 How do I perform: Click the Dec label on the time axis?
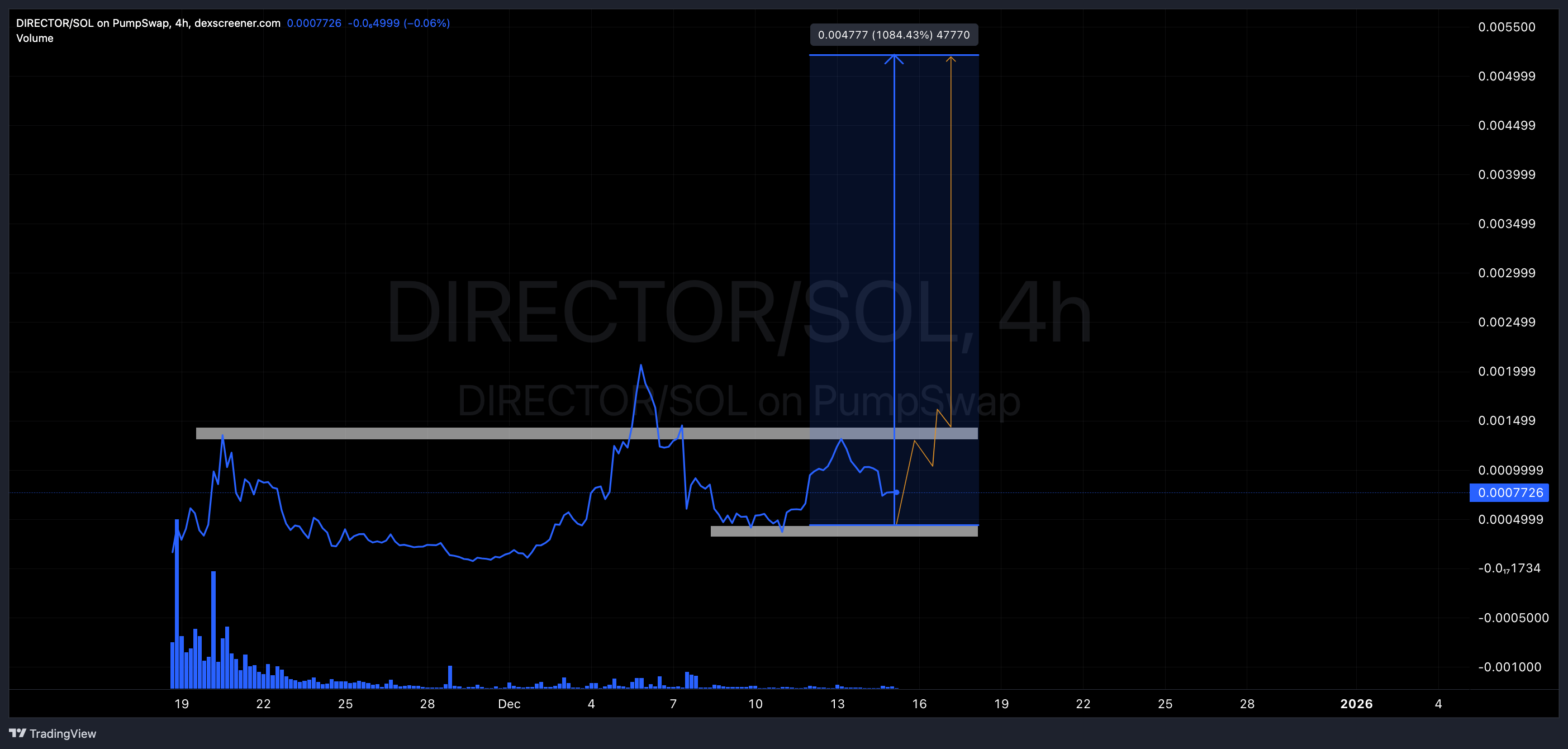pyautogui.click(x=509, y=704)
